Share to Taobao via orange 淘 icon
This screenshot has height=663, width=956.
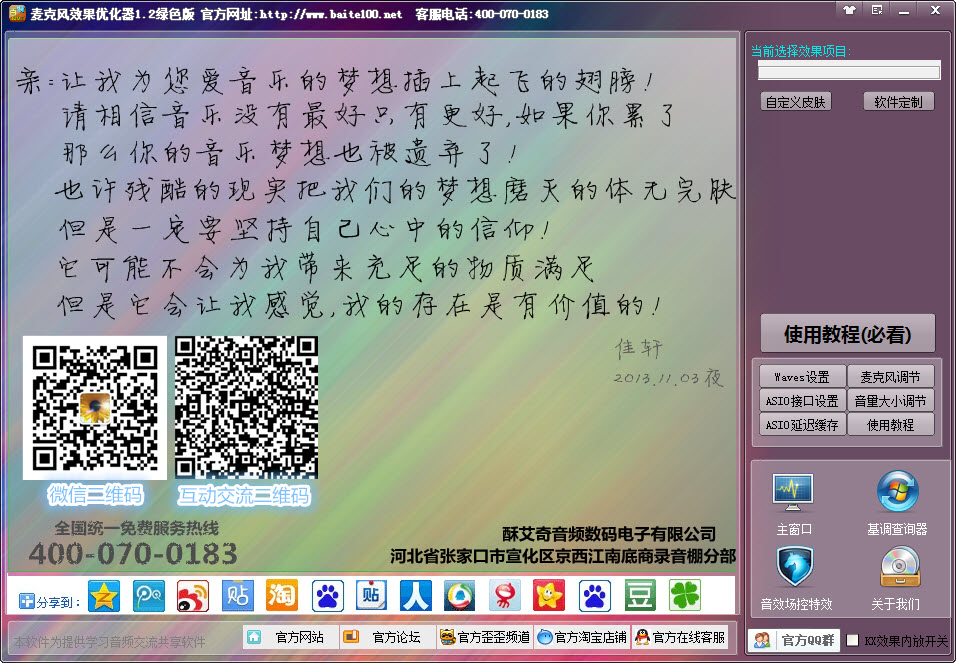(x=282, y=596)
